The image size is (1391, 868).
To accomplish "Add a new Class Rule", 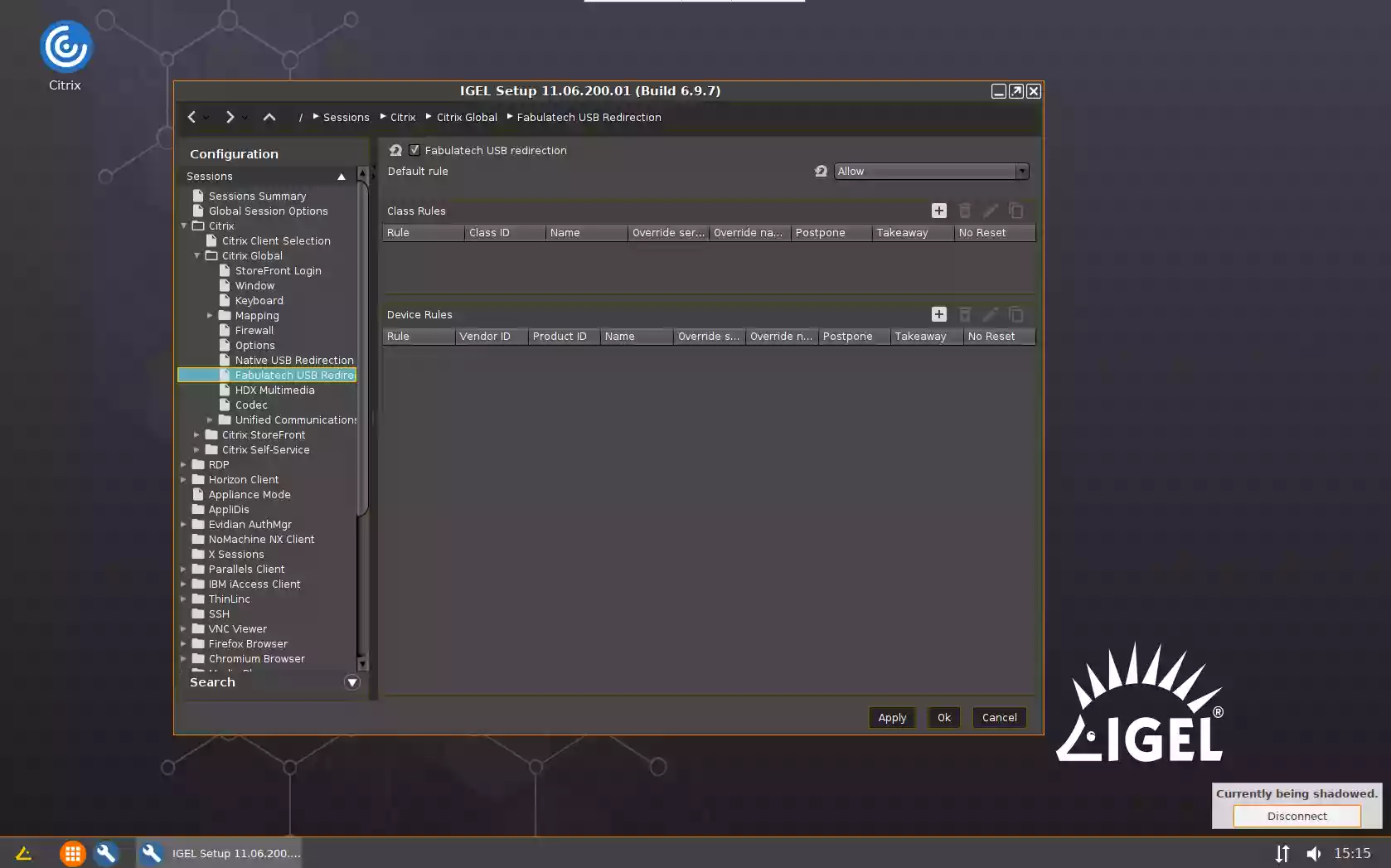I will (x=939, y=211).
